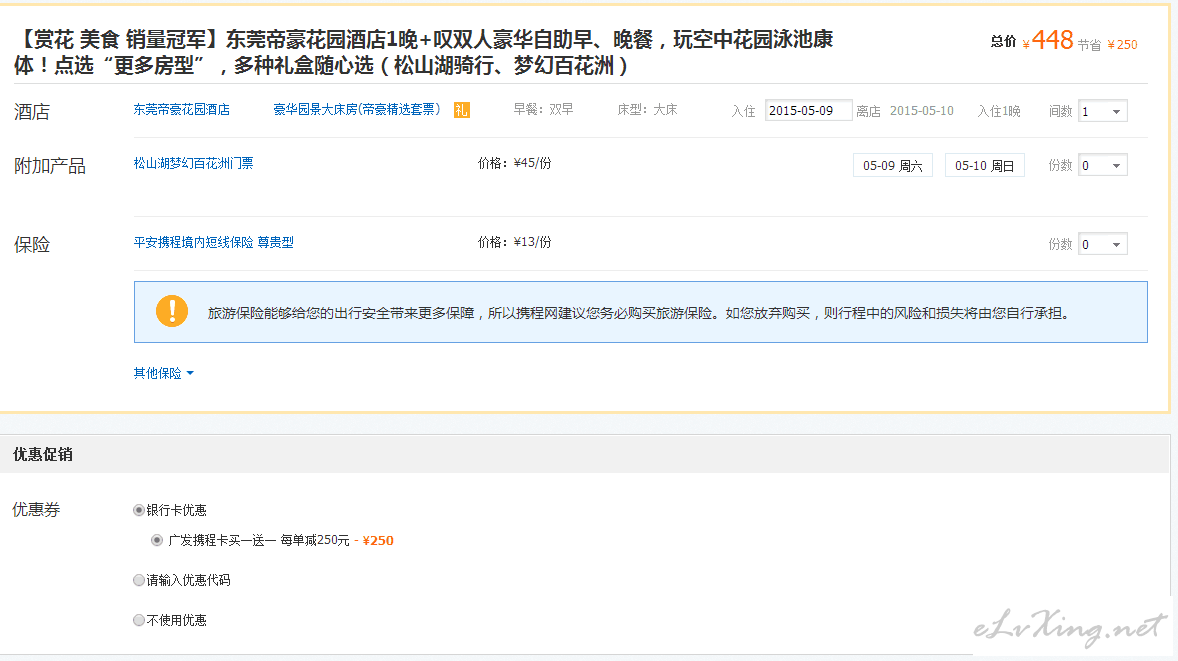Click the 优惠券 label
This screenshot has height=661, width=1178.
click(36, 510)
